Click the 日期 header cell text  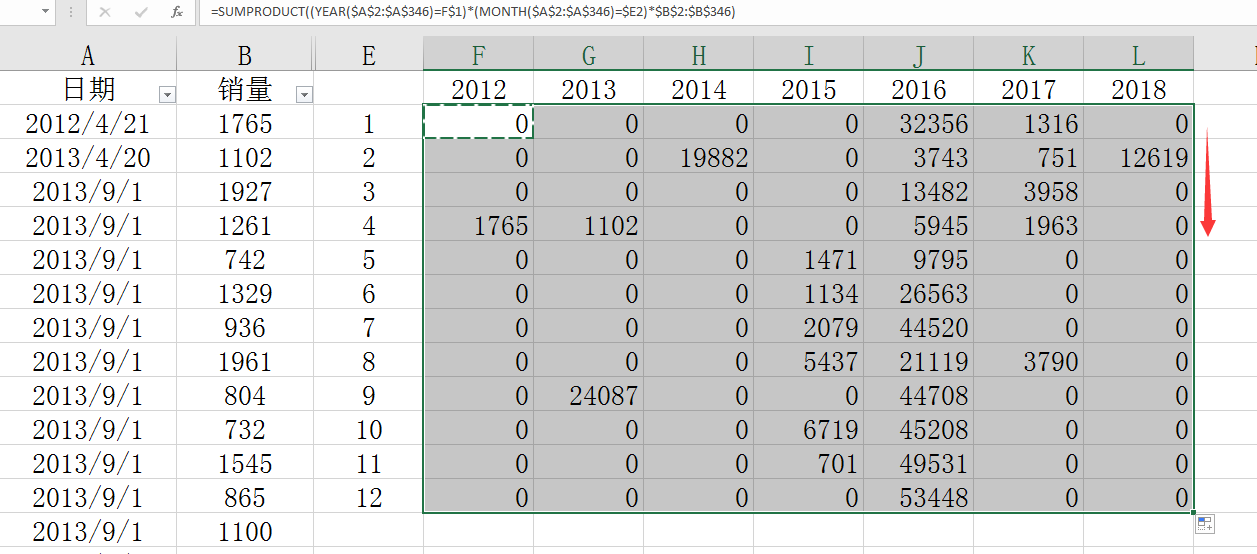[x=89, y=89]
